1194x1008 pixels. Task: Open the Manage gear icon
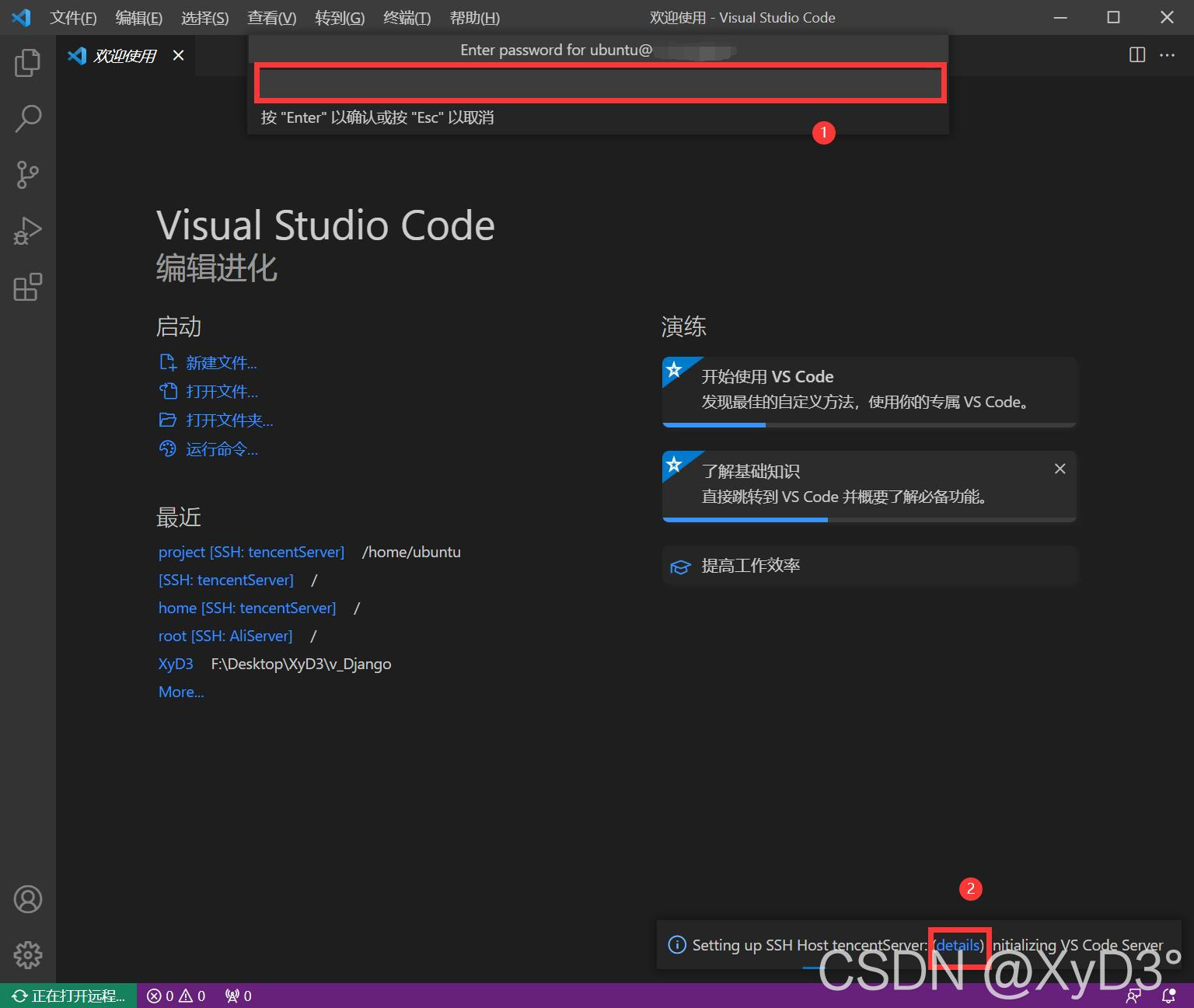click(x=27, y=955)
